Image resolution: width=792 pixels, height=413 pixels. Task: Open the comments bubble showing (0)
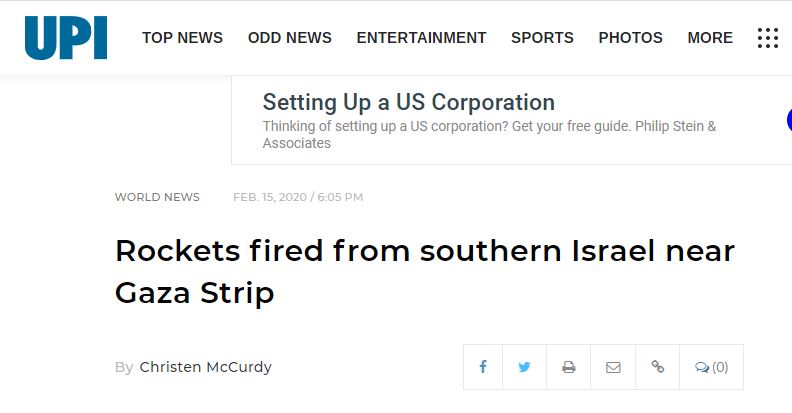click(712, 367)
